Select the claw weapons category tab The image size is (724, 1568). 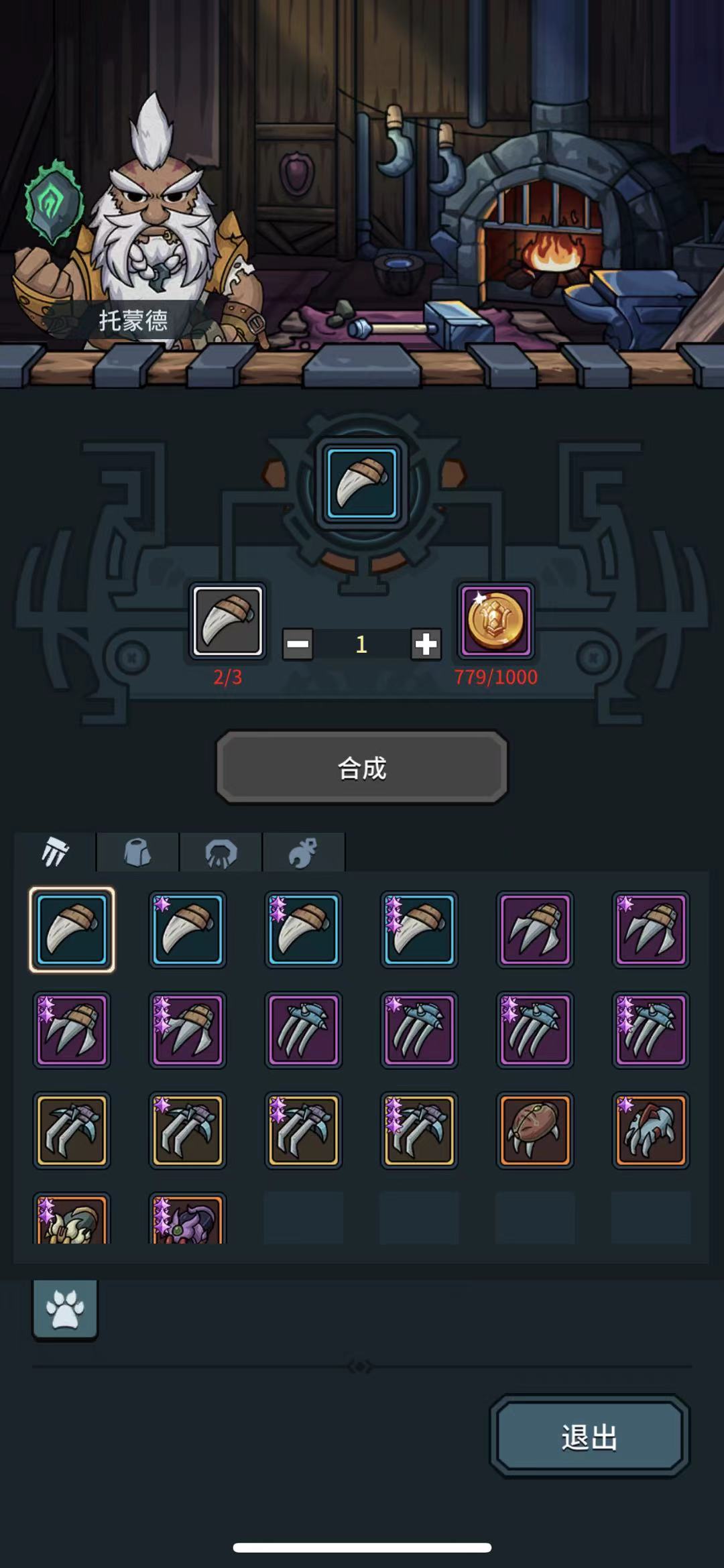click(55, 853)
